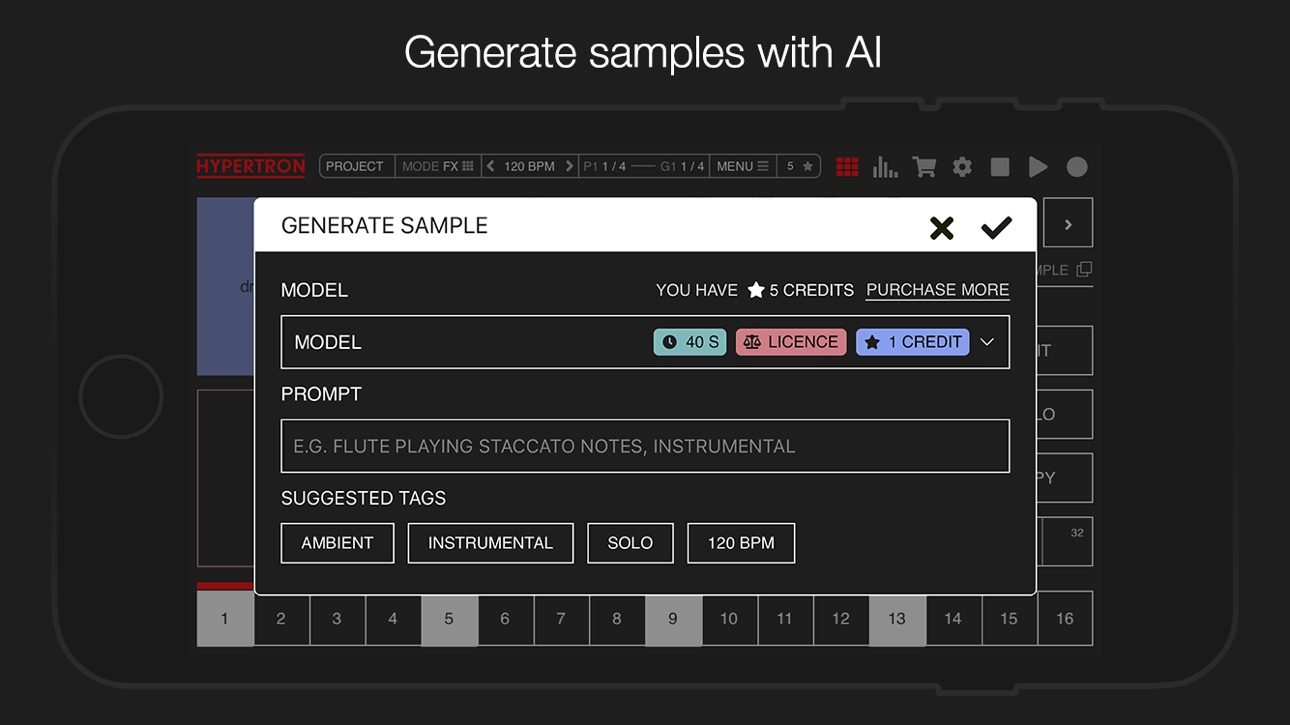Open settings gear icon
Viewport: 1290px width, 725px height.
[x=962, y=167]
